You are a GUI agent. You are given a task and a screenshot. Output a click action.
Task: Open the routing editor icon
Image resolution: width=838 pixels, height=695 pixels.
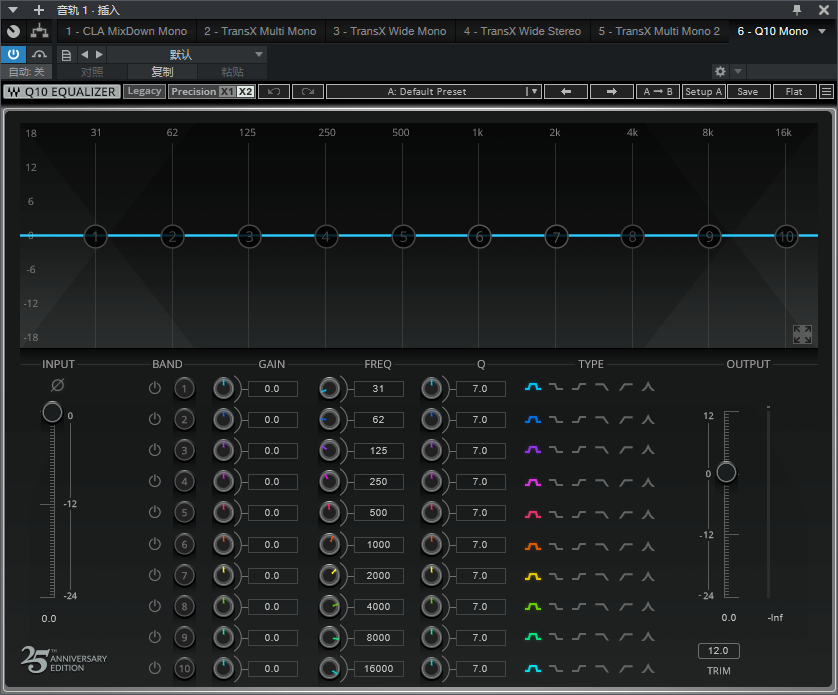(x=39, y=31)
